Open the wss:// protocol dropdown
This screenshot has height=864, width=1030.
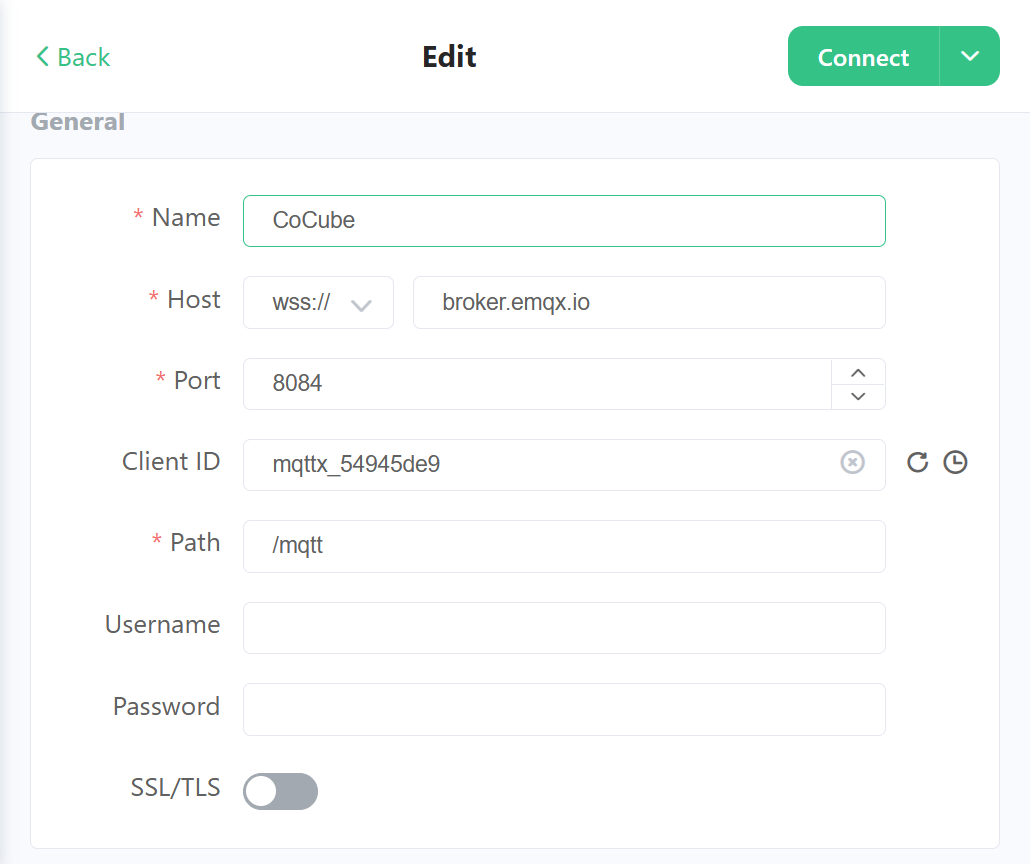click(x=318, y=302)
